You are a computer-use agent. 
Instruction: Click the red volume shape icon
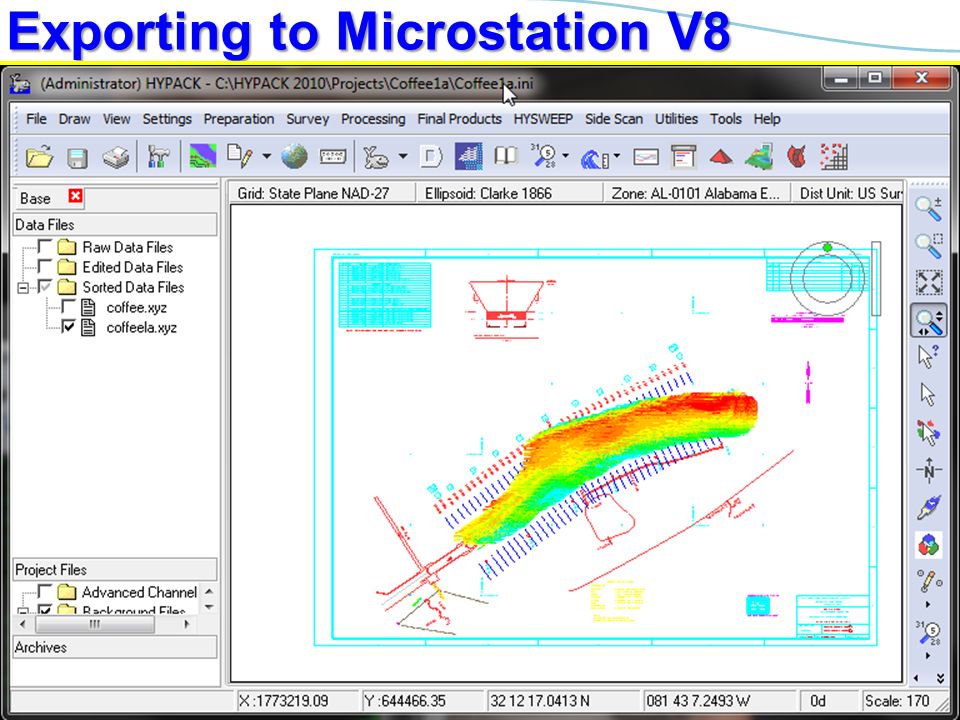click(x=797, y=157)
